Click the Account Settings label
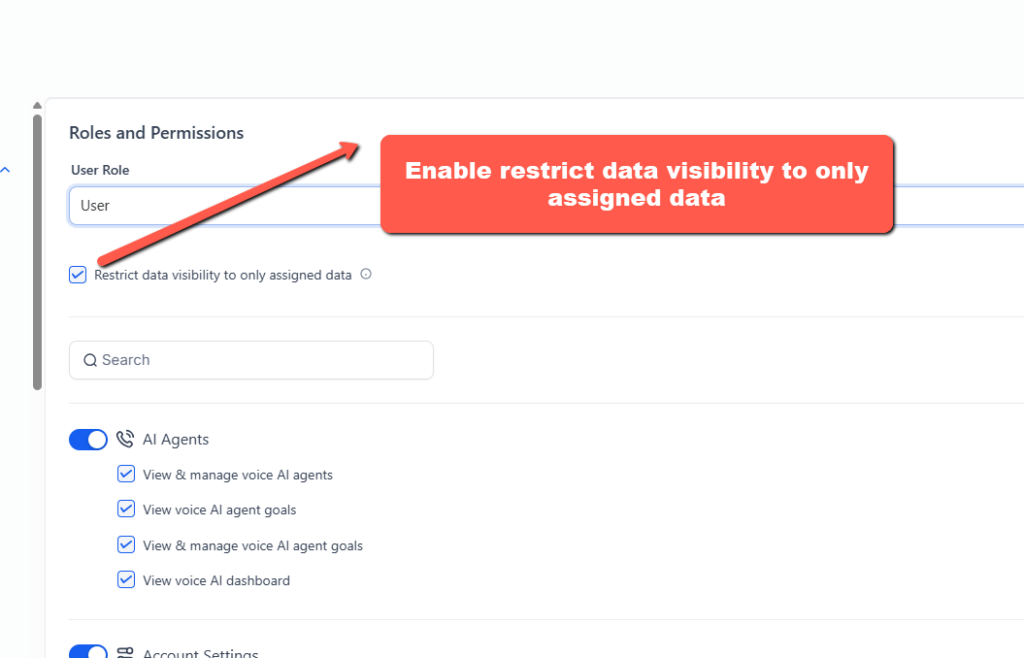Viewport: 1024px width, 658px height. tap(200, 653)
